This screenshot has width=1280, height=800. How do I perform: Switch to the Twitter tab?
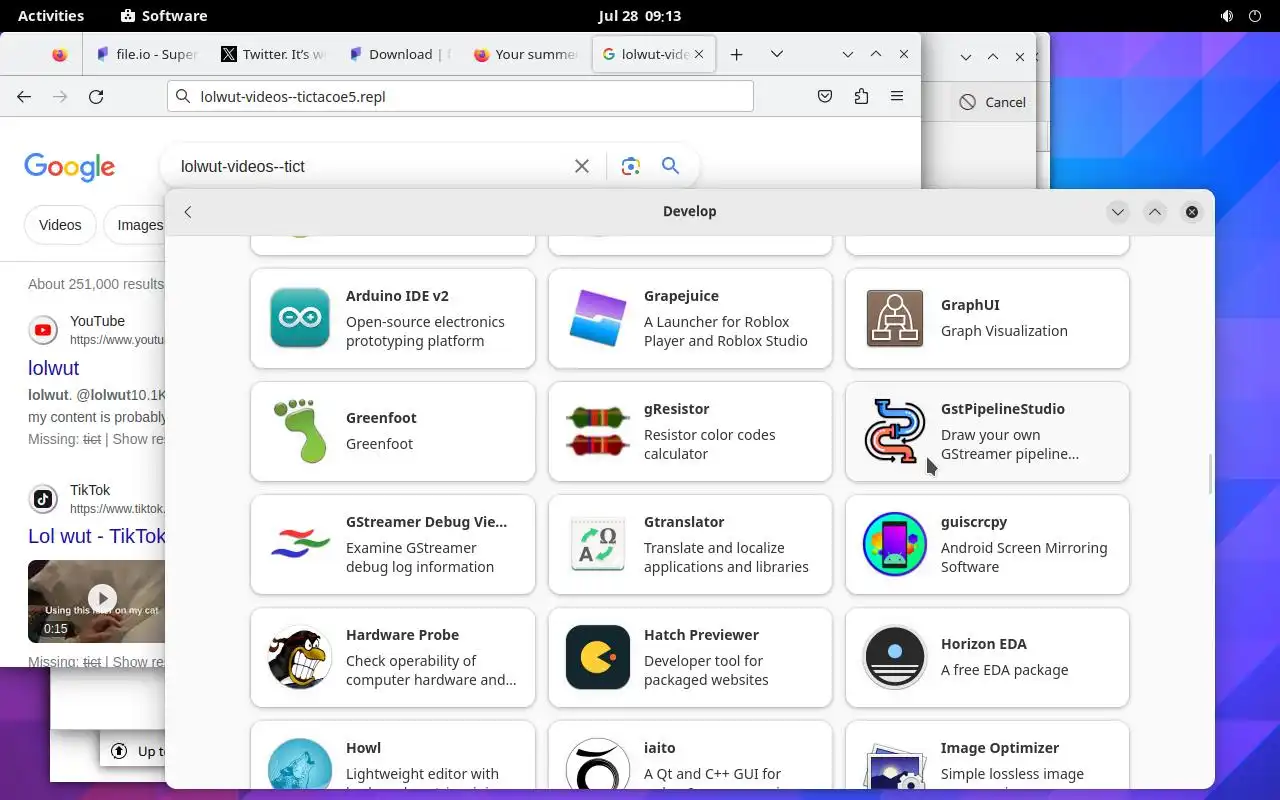click(x=273, y=54)
